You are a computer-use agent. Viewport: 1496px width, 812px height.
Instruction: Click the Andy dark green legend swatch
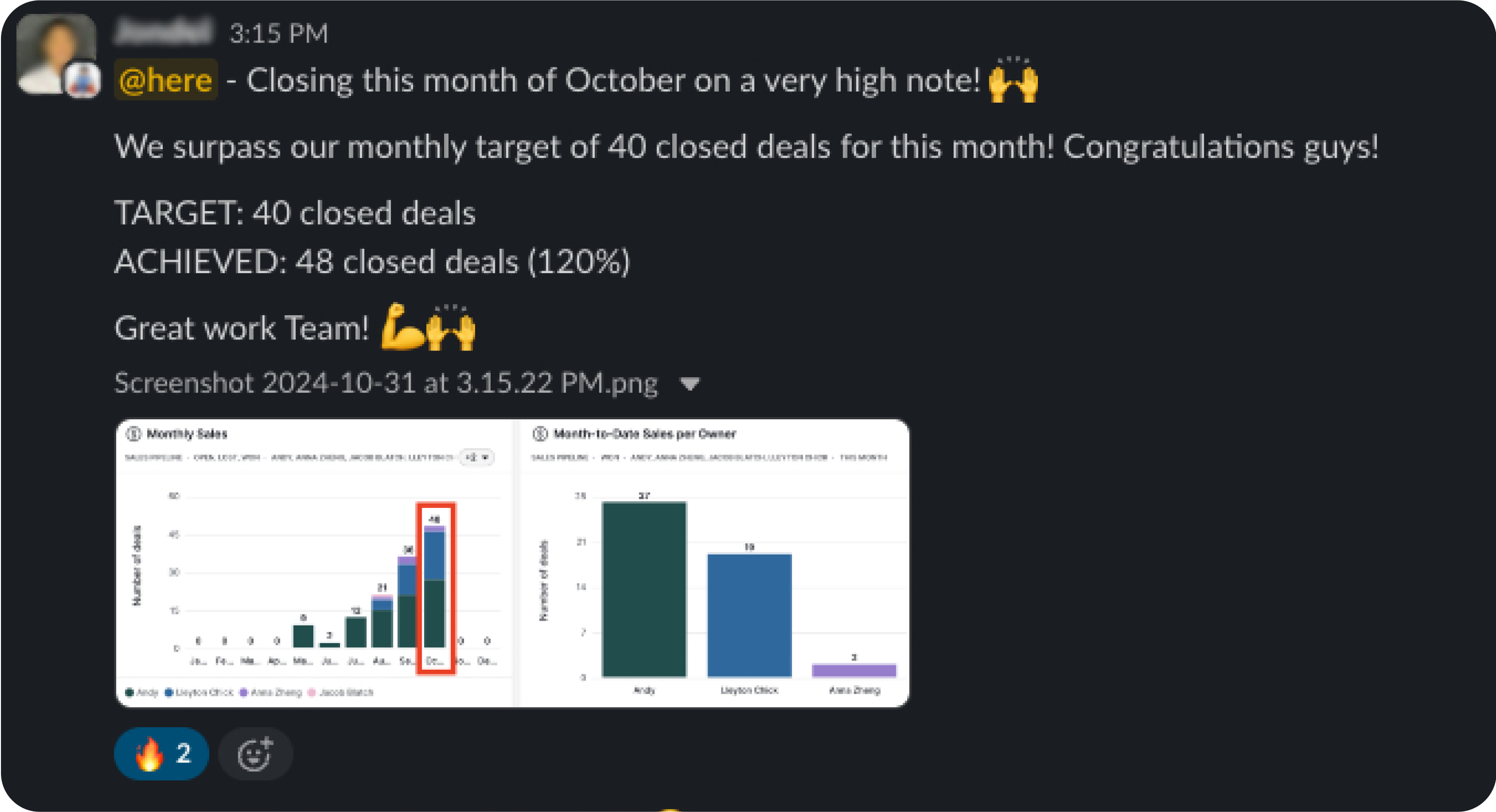129,692
